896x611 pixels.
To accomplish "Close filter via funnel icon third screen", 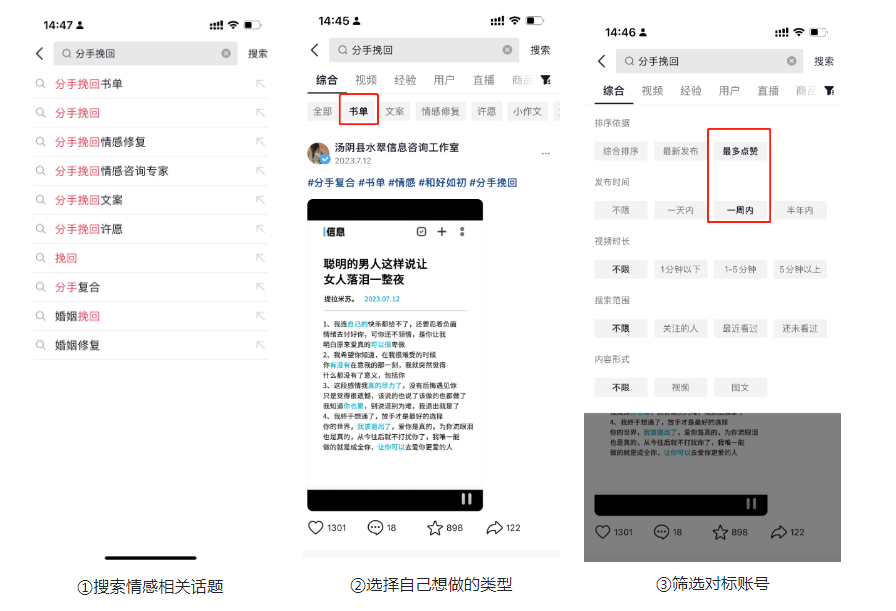I will 829,90.
